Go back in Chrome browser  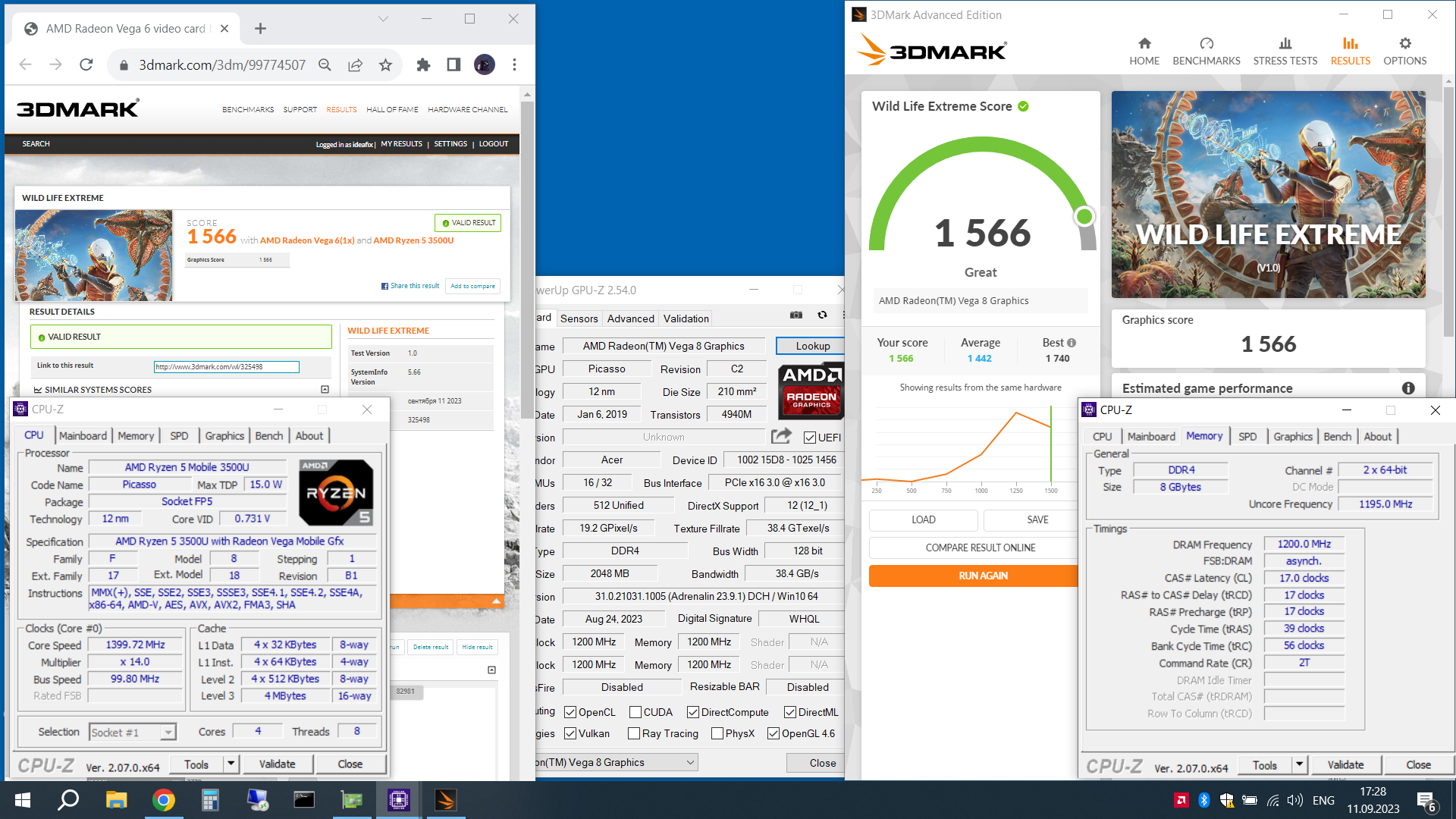tap(26, 65)
